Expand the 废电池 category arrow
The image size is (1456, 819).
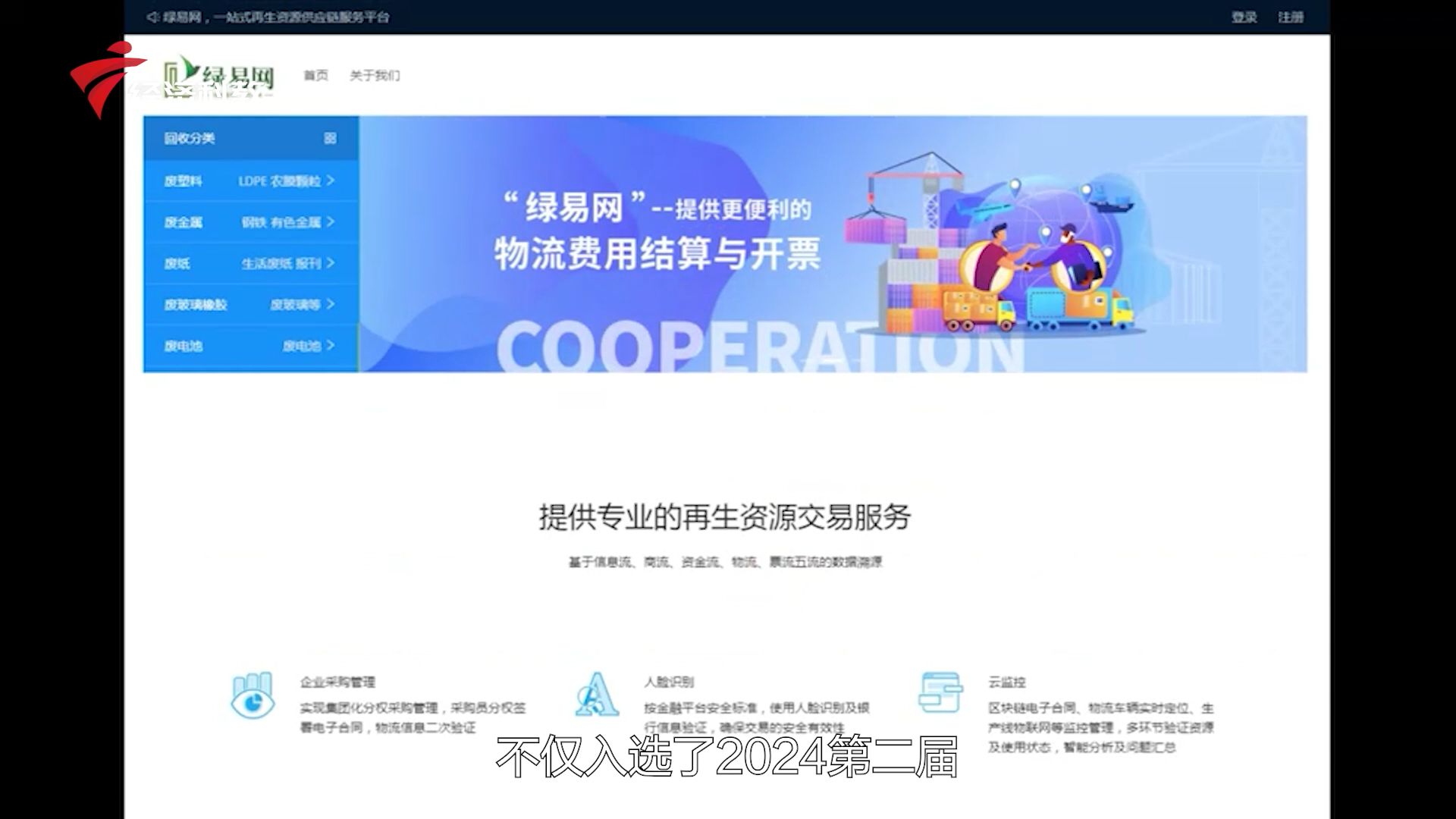[x=331, y=346]
